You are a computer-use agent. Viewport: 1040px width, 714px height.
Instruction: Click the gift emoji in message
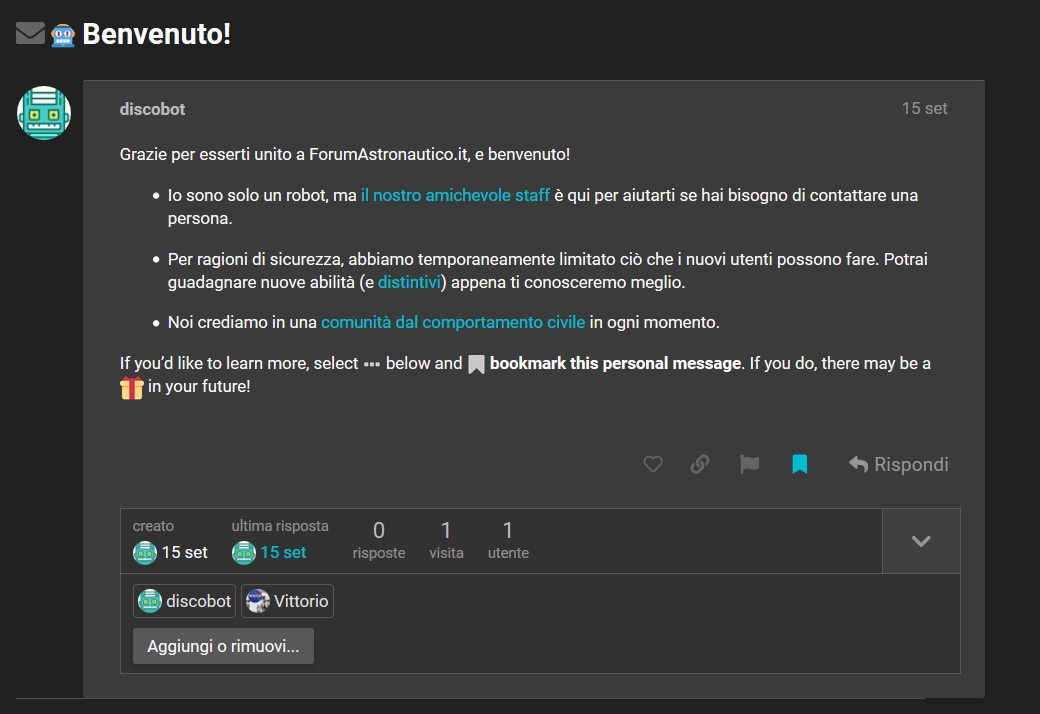131,388
